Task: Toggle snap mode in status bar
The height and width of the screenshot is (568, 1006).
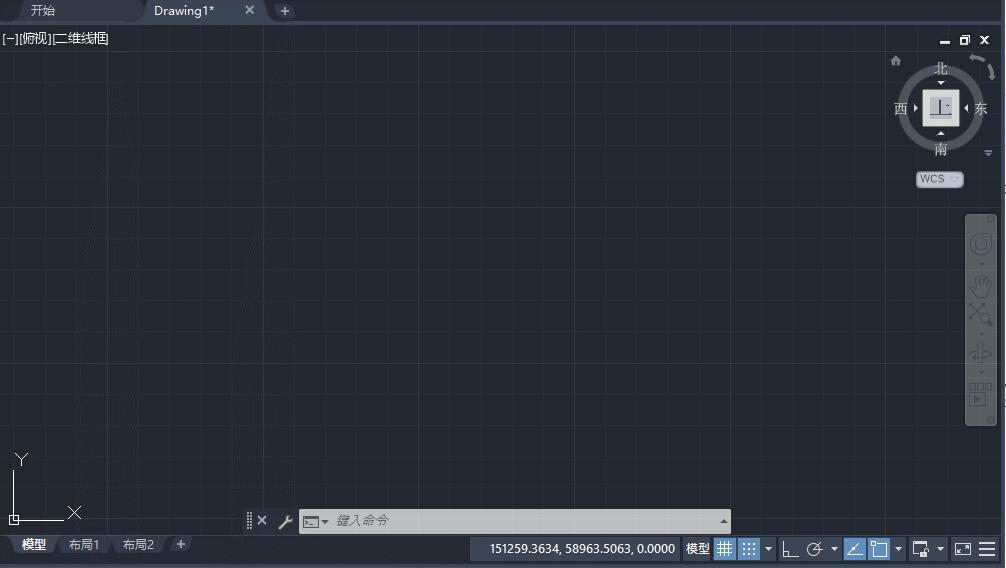Action: tap(748, 549)
